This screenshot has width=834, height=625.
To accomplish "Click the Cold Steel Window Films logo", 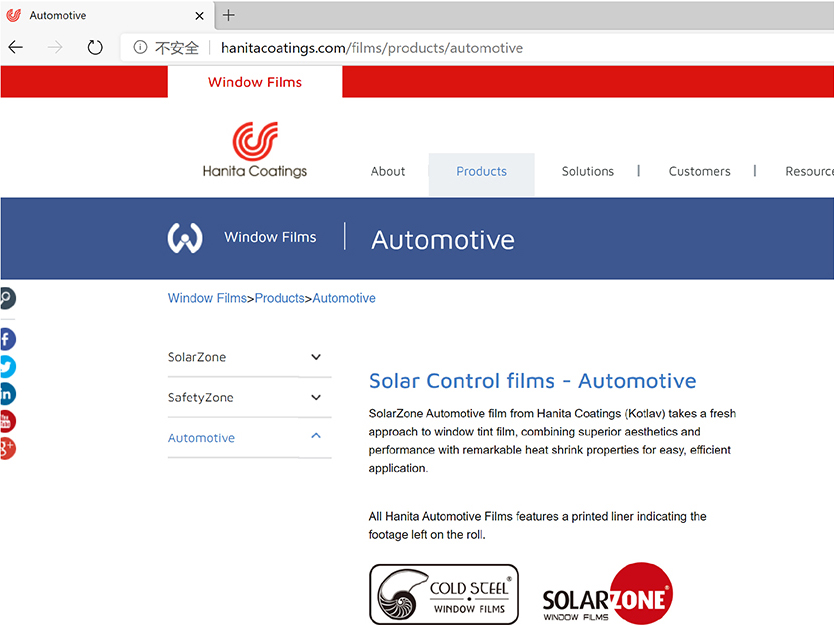I will [x=444, y=594].
